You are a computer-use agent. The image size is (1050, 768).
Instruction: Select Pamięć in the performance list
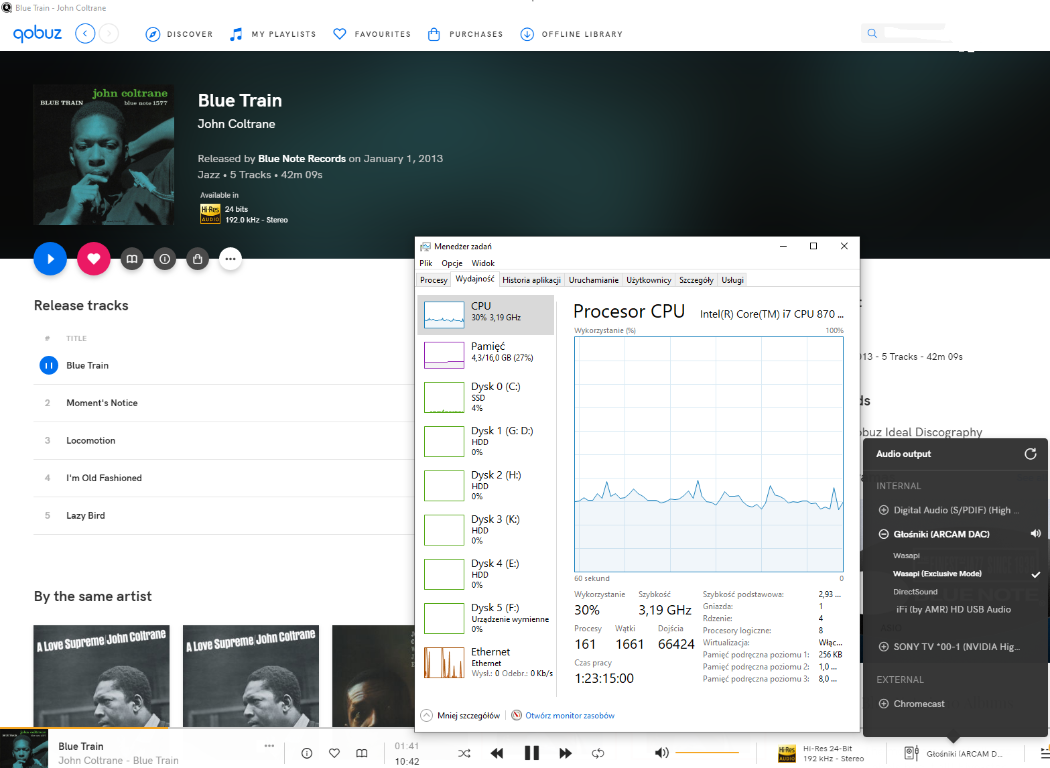pyautogui.click(x=486, y=355)
